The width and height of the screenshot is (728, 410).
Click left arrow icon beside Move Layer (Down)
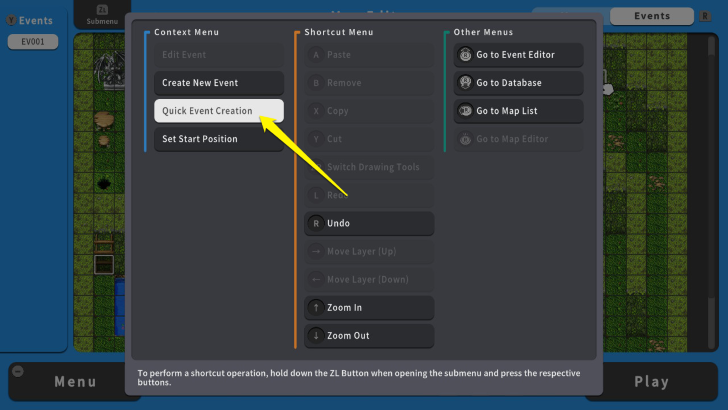coord(316,280)
